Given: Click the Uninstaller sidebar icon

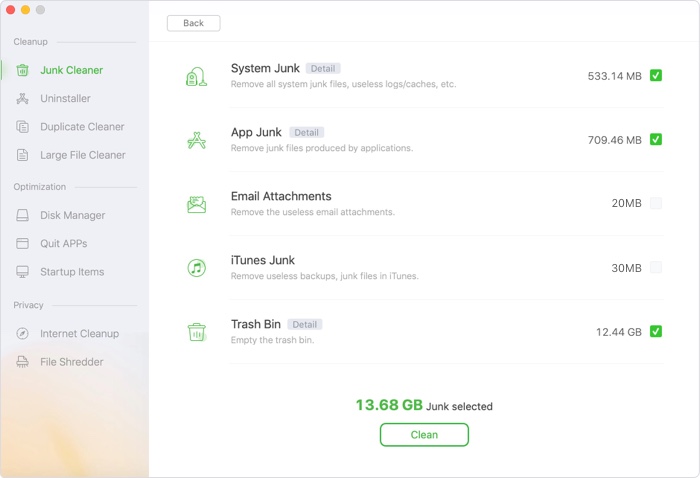Looking at the screenshot, I should pyautogui.click(x=22, y=99).
